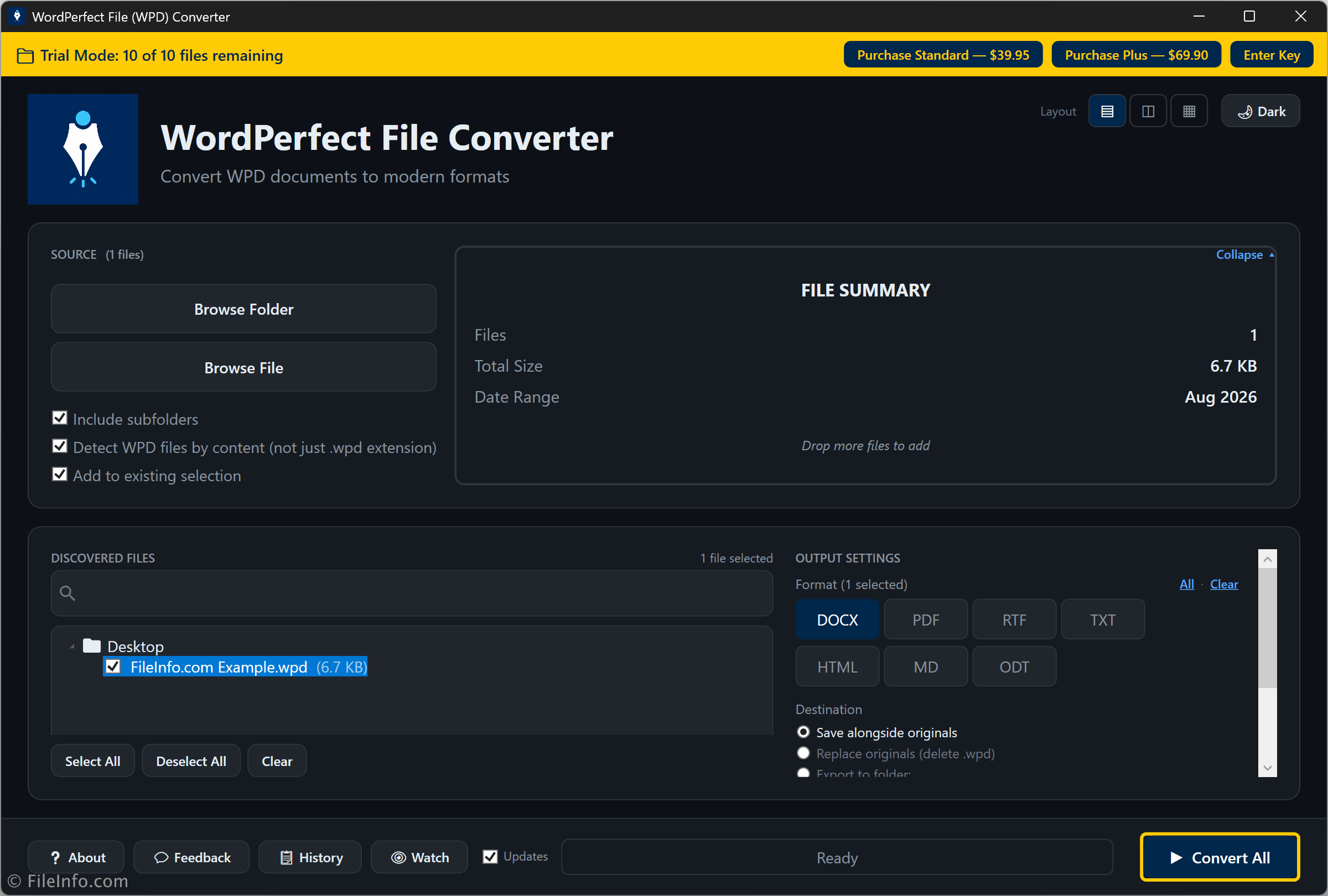1328x896 pixels.
Task: Click the output settings scroll-down arrow
Action: 1268,768
